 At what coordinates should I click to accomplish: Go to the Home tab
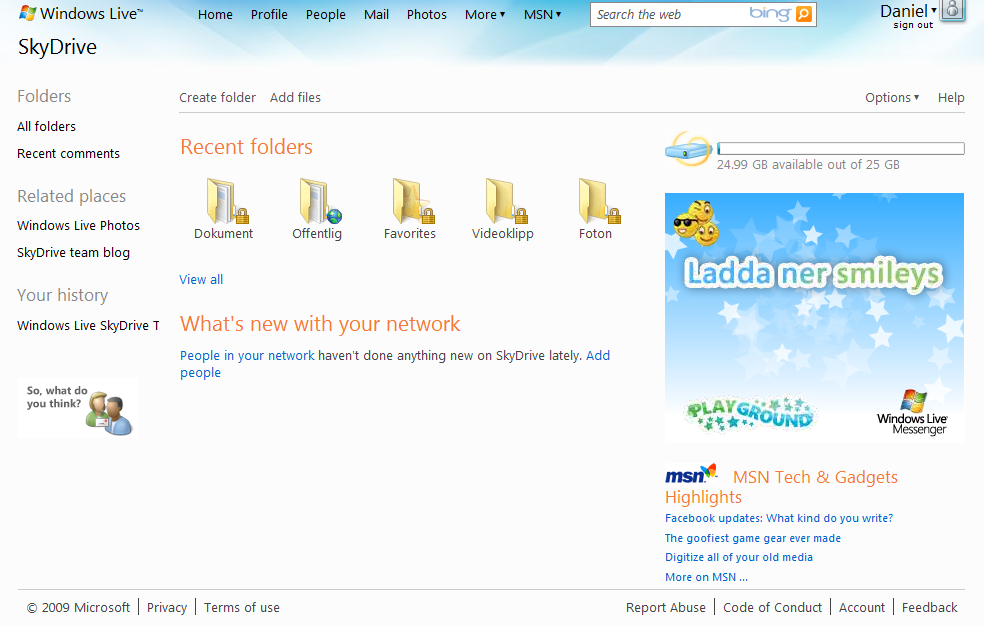[215, 14]
